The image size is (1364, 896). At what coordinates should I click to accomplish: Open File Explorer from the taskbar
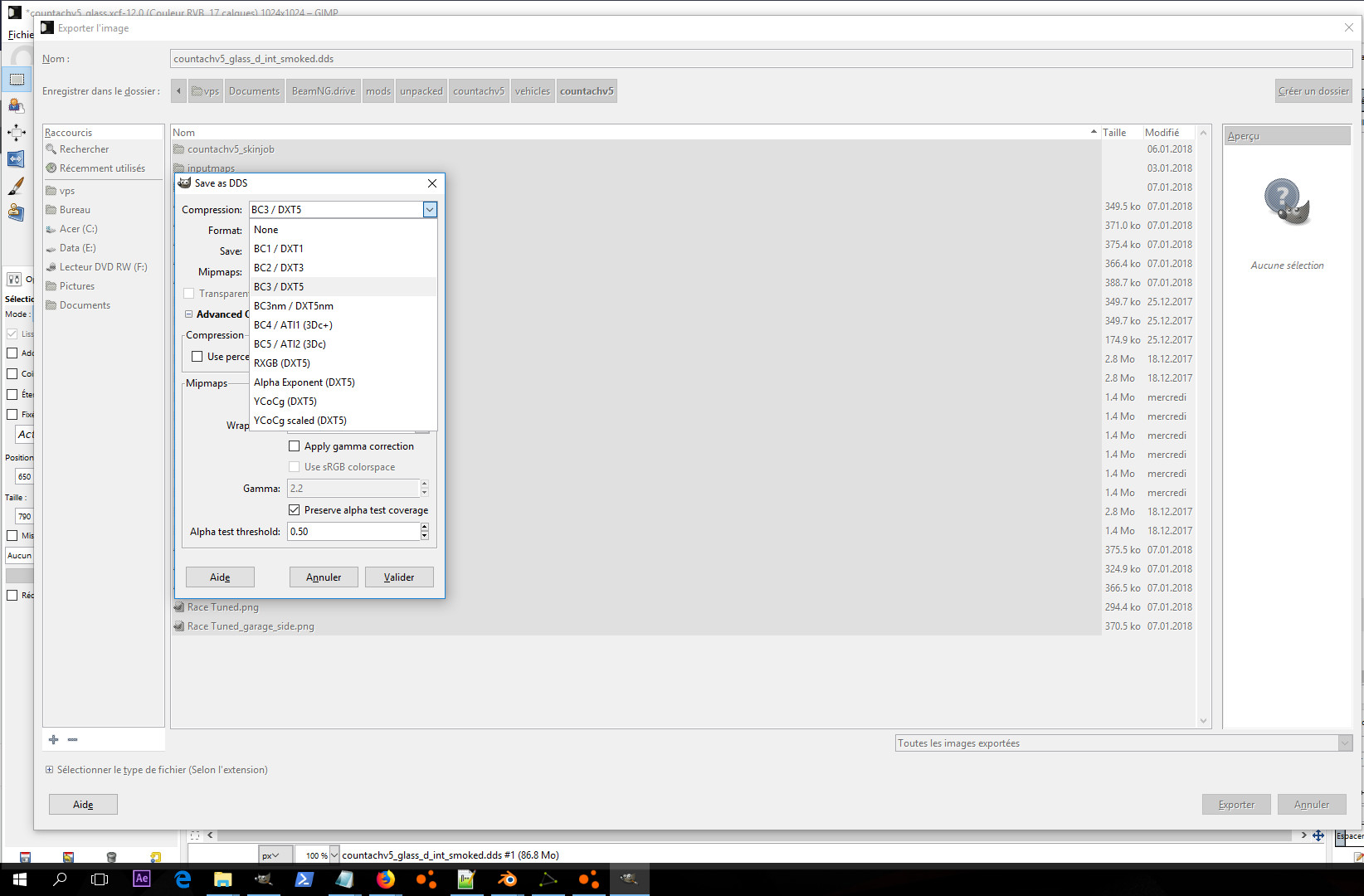click(222, 879)
